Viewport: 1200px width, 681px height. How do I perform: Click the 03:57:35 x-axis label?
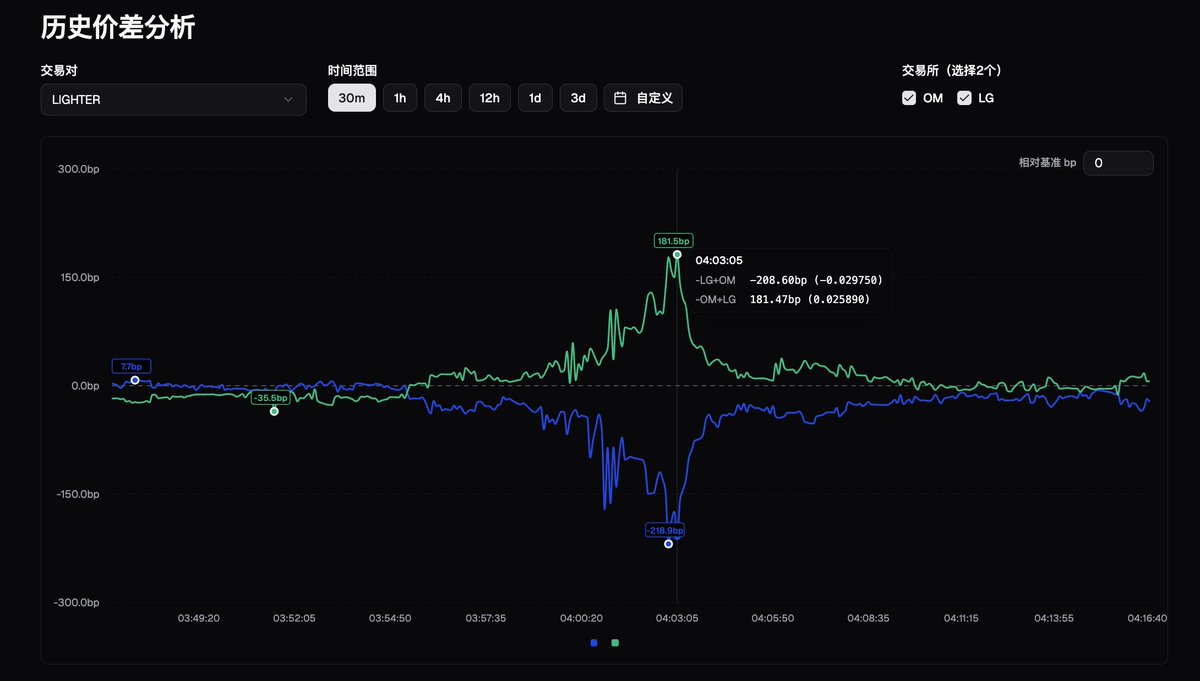click(x=486, y=619)
